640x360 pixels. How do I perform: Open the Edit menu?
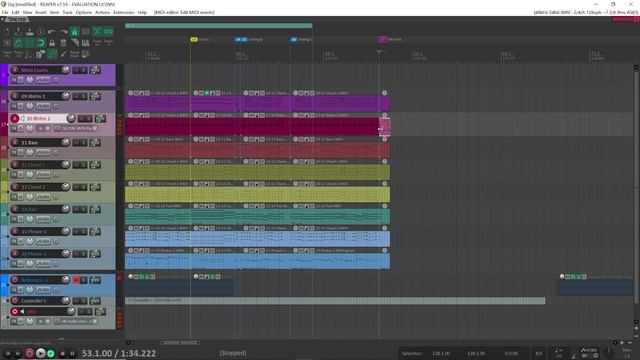click(x=16, y=12)
